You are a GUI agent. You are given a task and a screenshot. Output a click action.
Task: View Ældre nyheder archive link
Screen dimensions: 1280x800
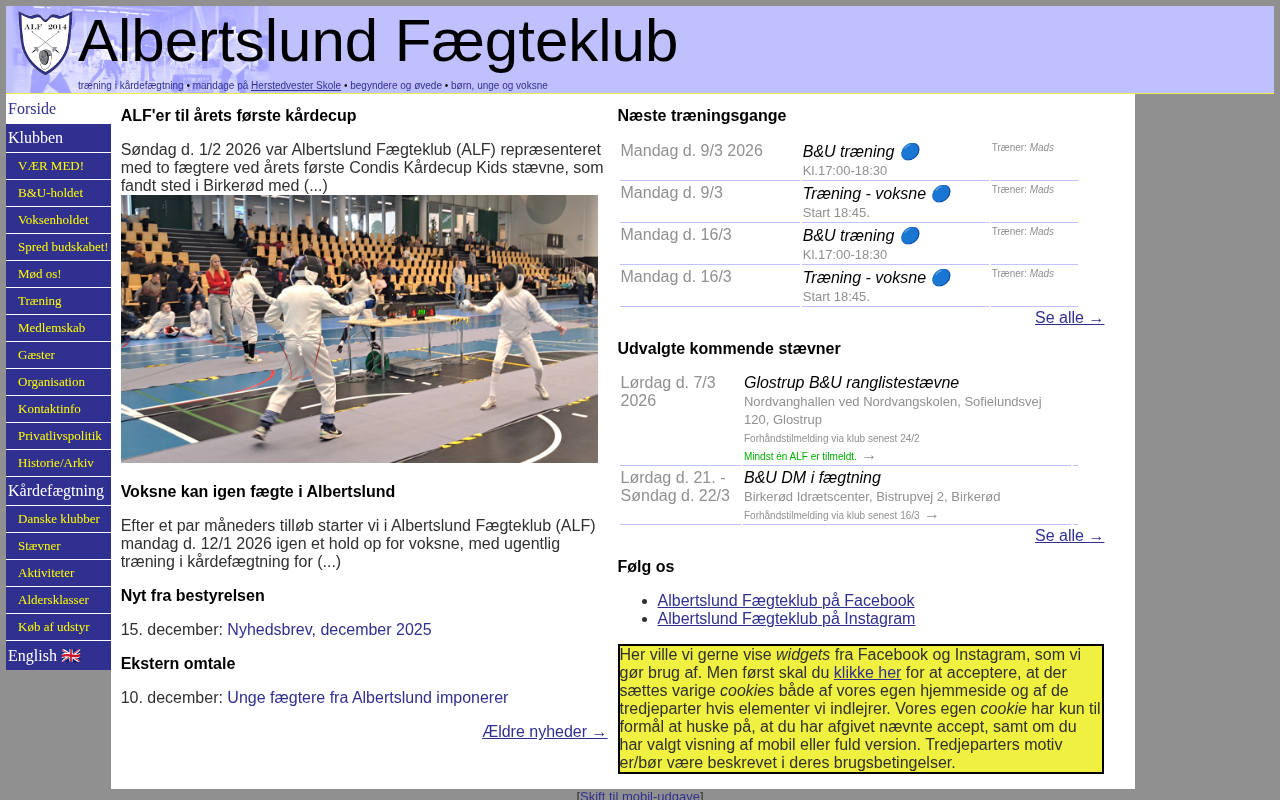[544, 732]
